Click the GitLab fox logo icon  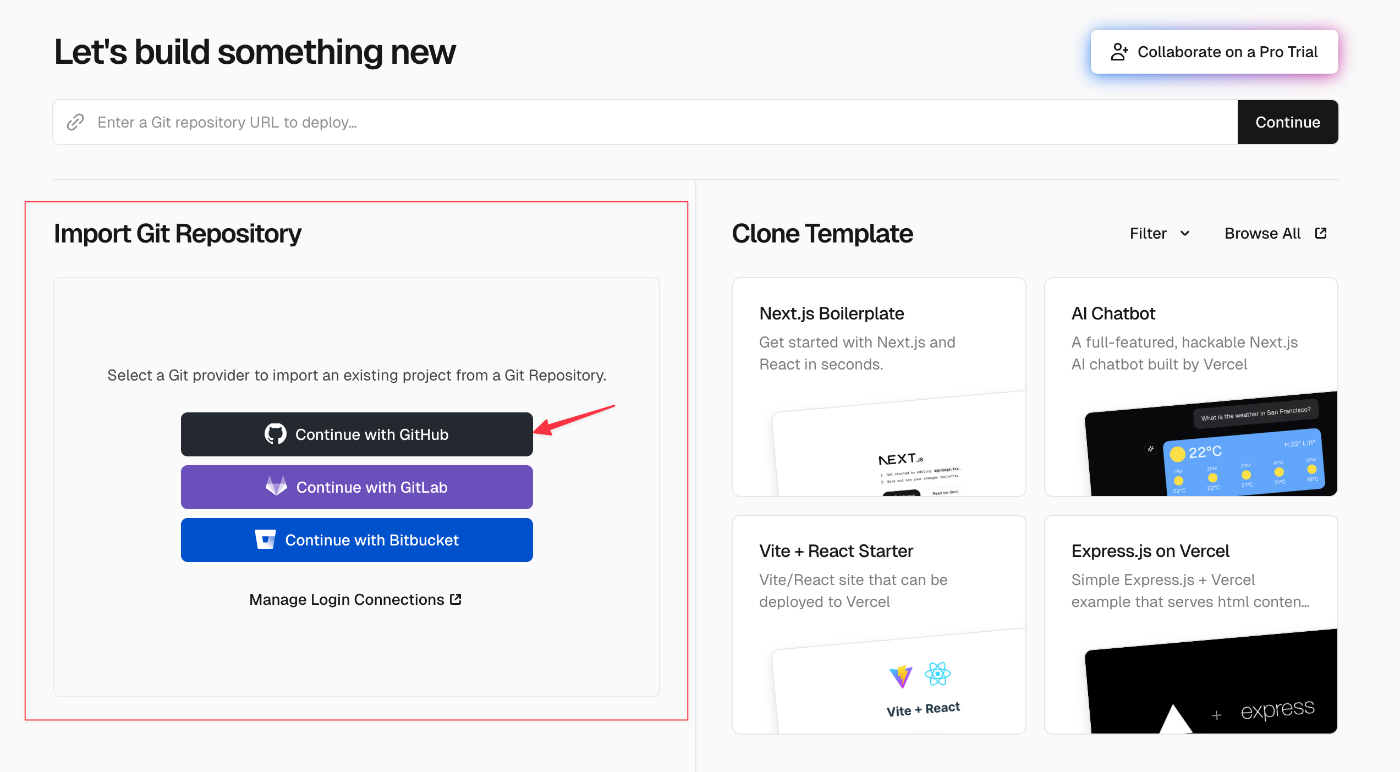click(276, 487)
